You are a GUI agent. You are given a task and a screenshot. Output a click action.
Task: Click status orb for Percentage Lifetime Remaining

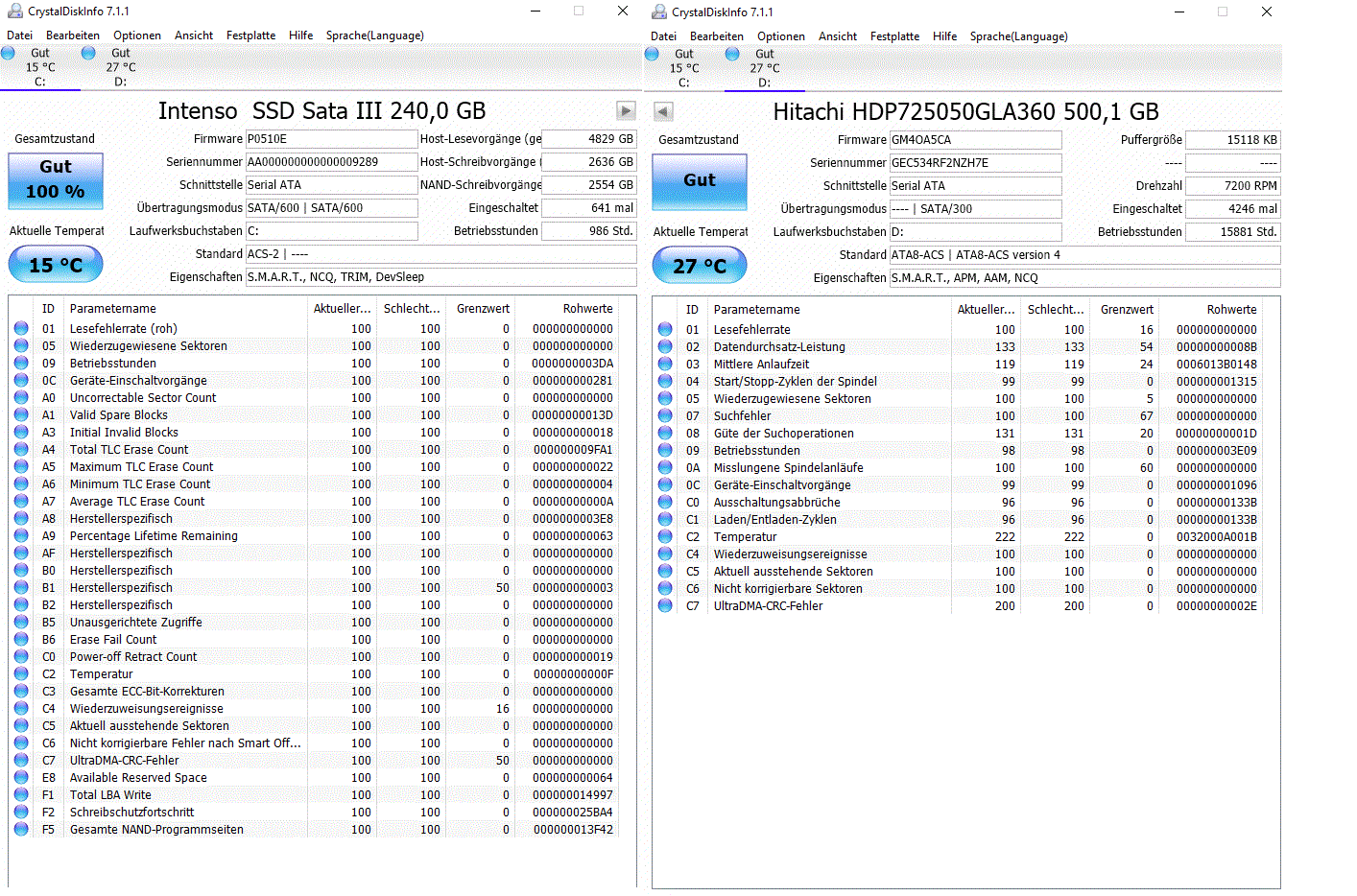21,536
